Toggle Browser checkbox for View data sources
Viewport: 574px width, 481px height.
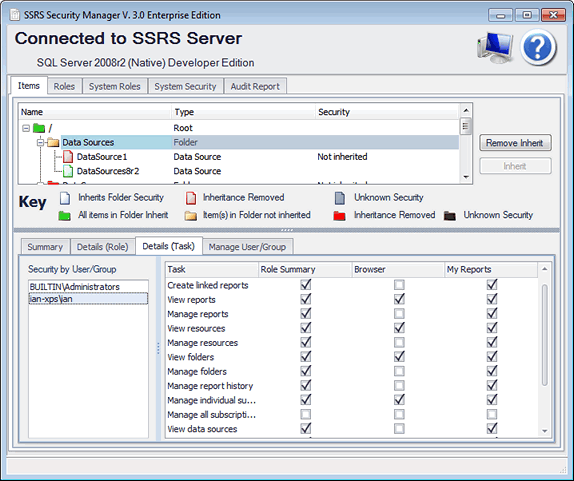coord(399,428)
